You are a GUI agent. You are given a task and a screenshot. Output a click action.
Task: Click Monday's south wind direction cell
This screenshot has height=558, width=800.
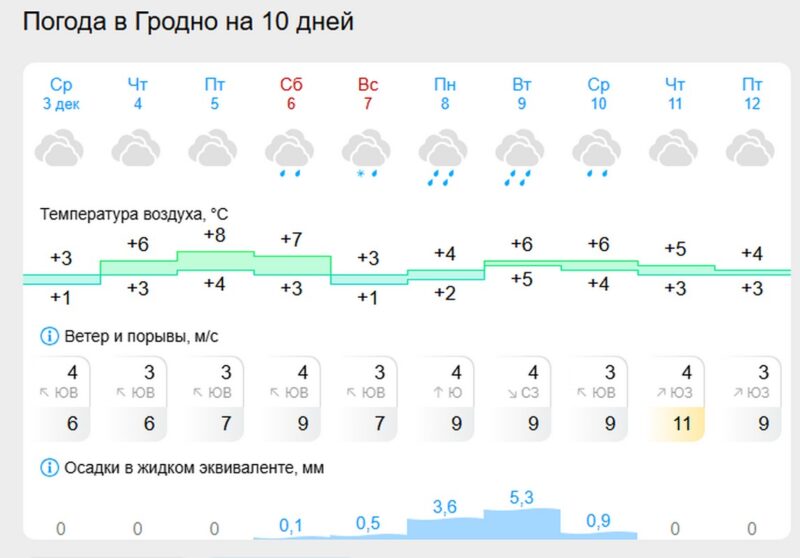[x=445, y=393]
